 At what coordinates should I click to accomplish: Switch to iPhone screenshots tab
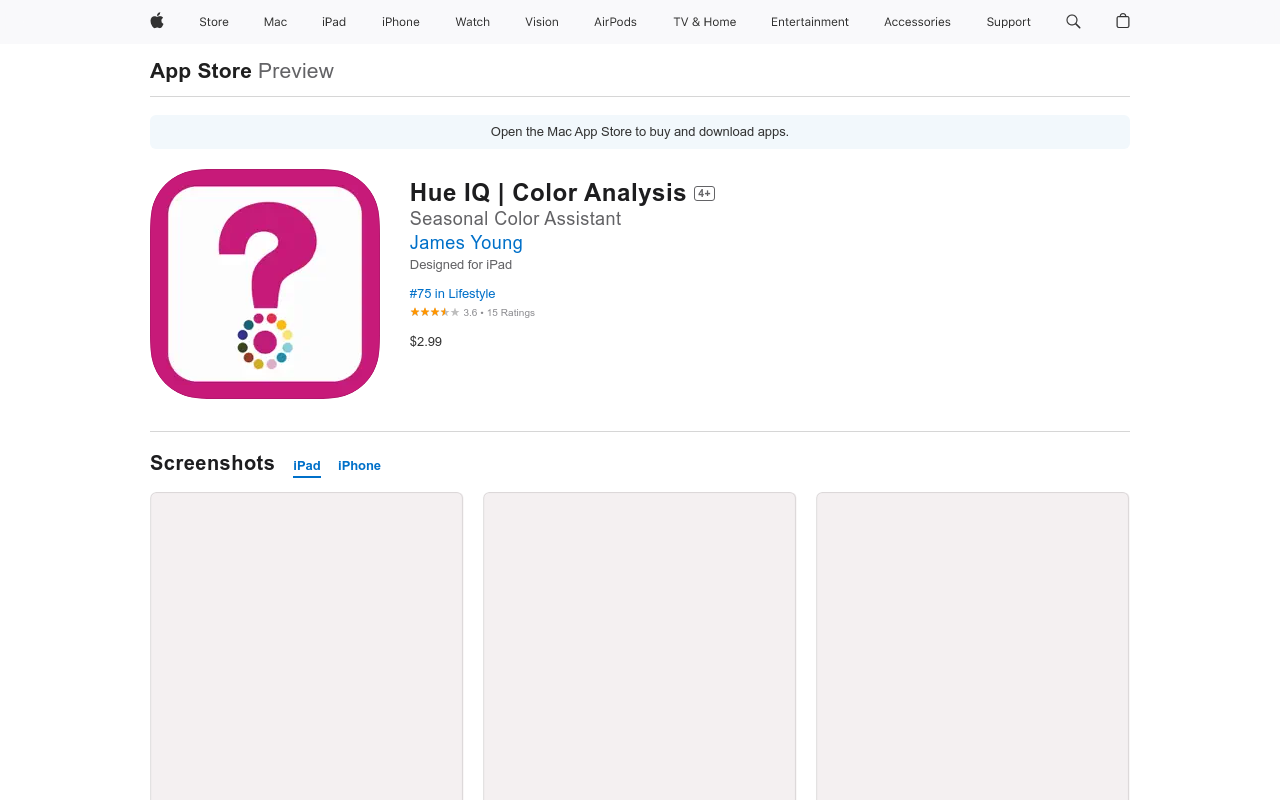pos(359,466)
